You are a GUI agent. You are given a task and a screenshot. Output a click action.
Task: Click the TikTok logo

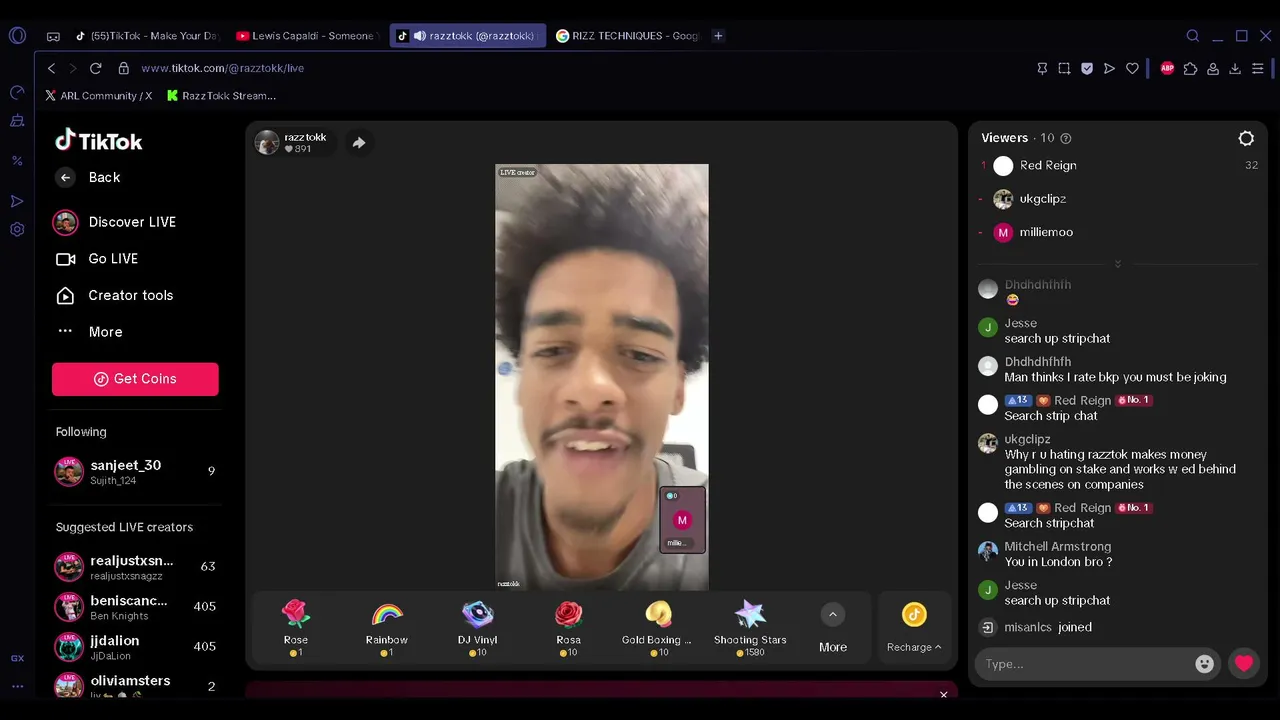(x=99, y=141)
